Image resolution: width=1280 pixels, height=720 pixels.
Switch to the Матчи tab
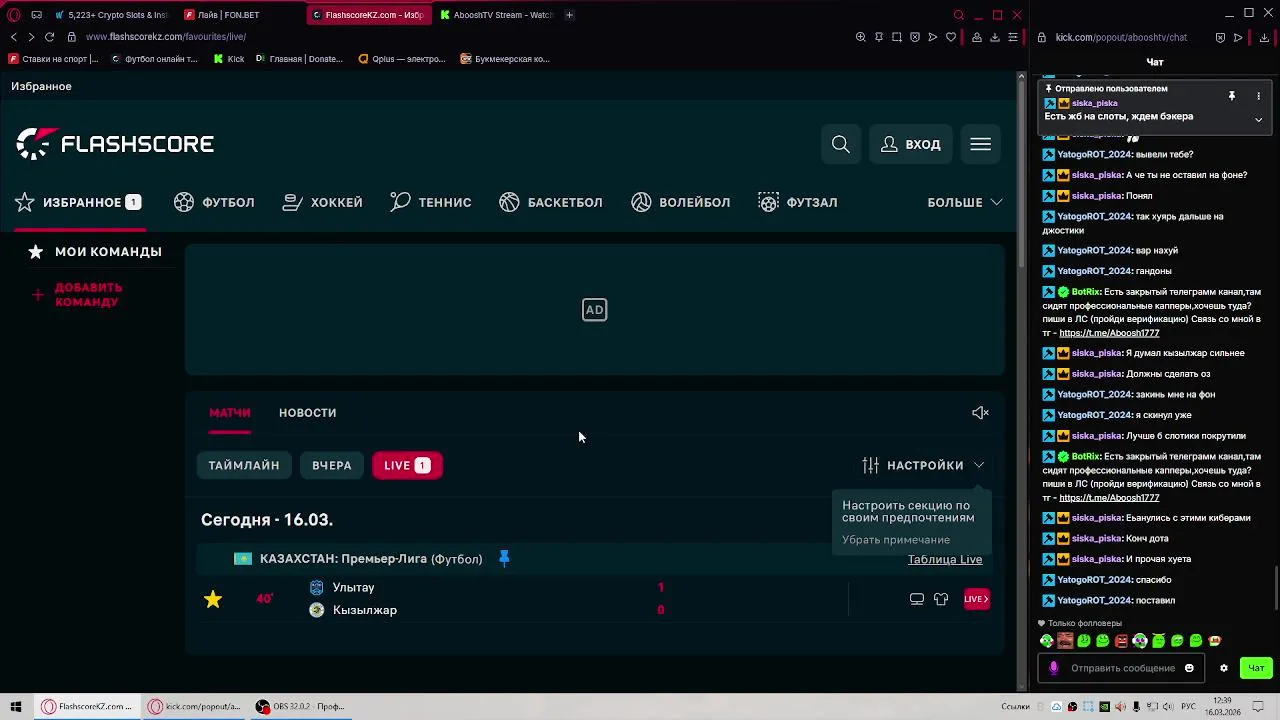click(x=229, y=413)
